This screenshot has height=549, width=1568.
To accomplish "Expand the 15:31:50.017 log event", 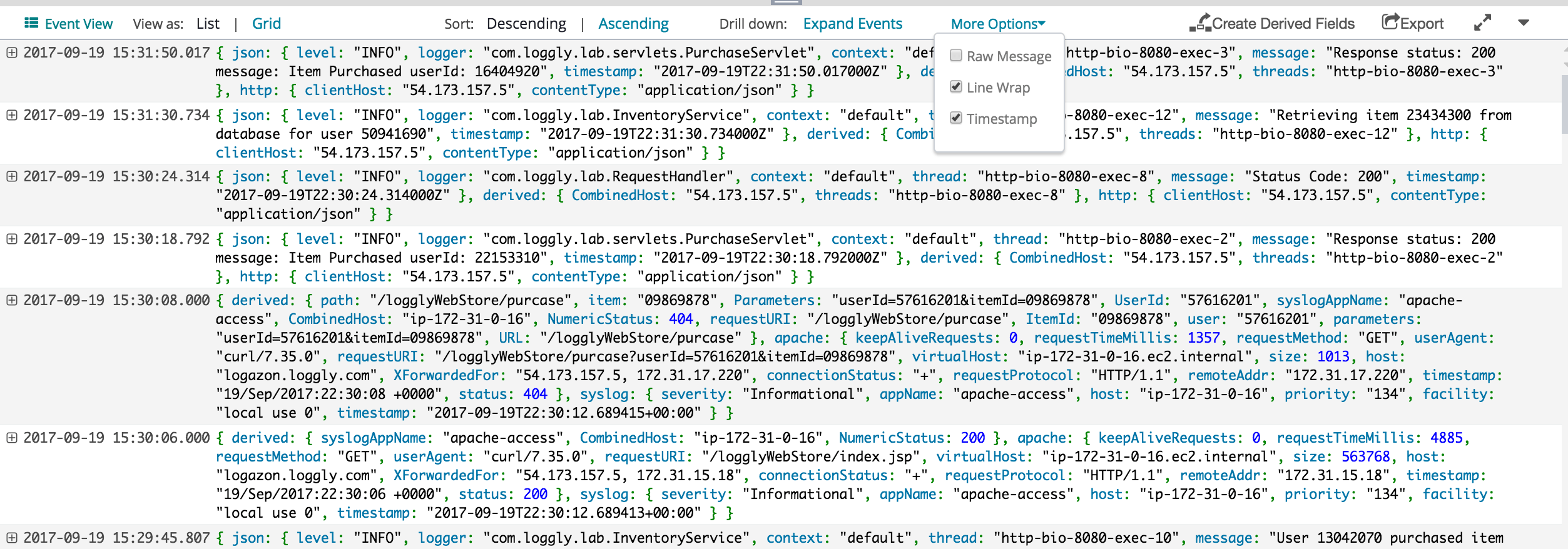I will 11,53.
